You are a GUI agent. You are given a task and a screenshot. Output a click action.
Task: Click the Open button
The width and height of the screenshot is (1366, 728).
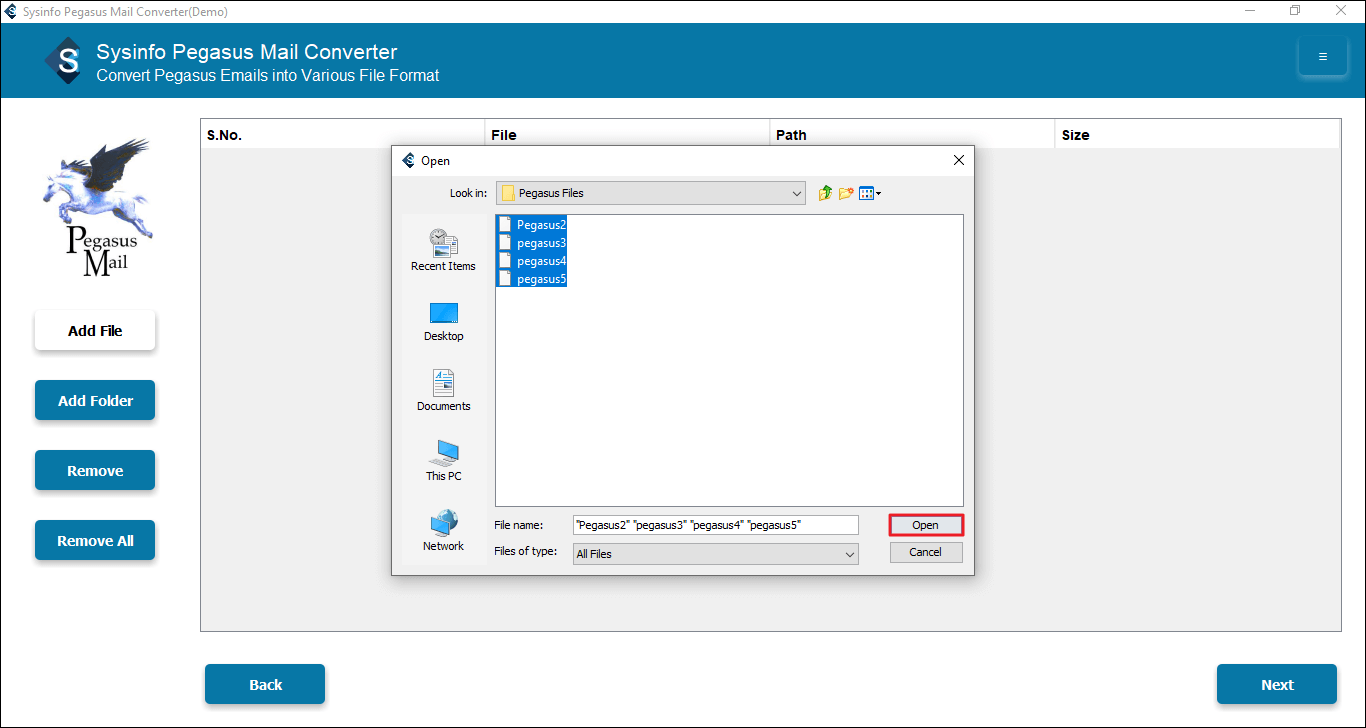click(x=925, y=524)
